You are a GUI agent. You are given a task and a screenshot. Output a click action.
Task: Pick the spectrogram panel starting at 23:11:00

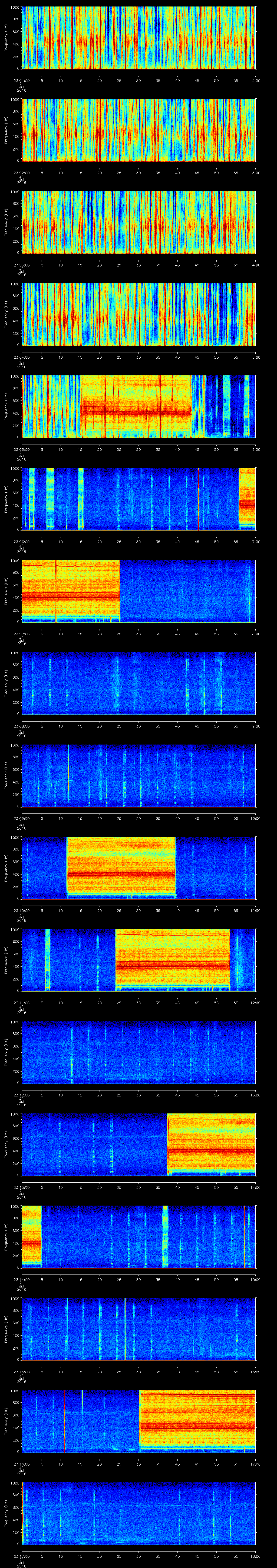(x=138, y=960)
